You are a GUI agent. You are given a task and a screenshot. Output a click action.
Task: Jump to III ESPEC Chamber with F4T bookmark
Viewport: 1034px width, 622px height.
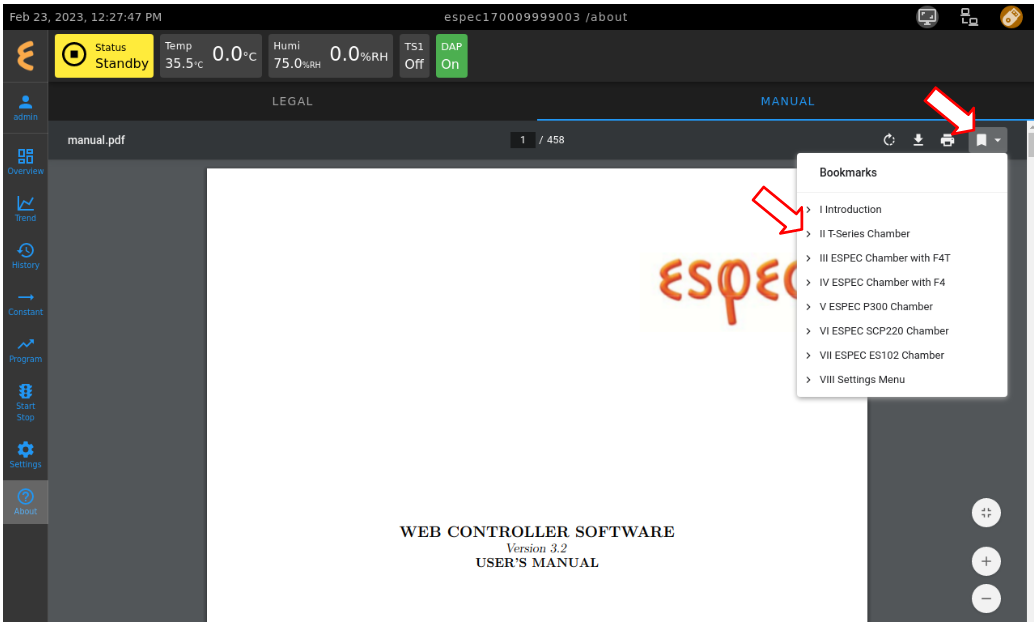[x=885, y=258]
